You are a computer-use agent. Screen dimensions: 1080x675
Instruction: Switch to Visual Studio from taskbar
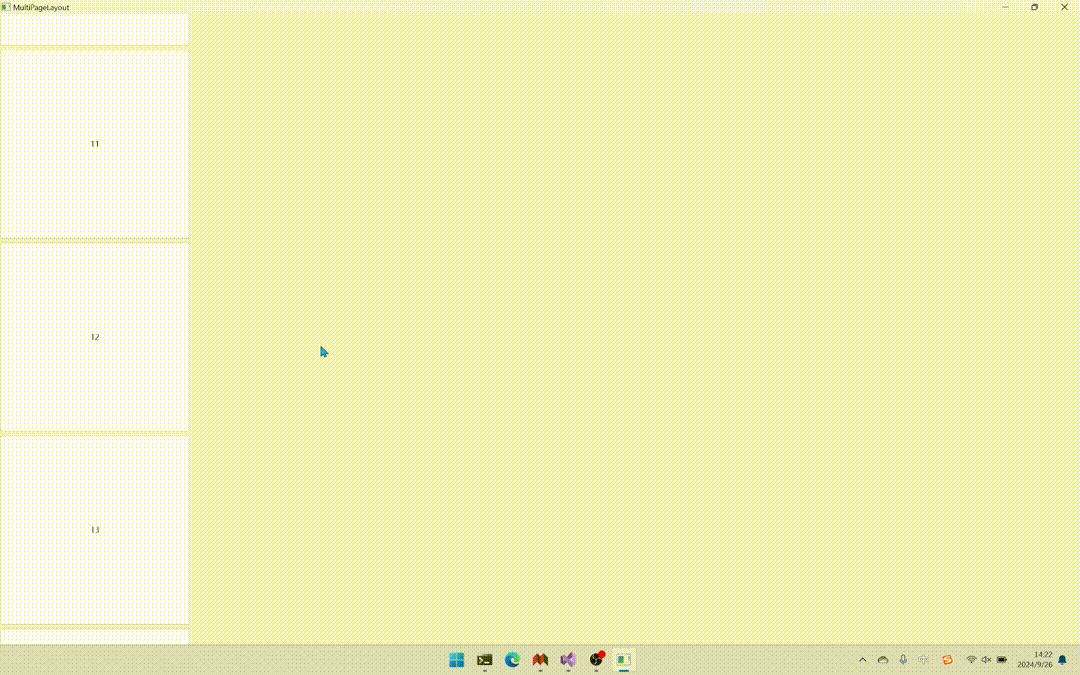point(568,660)
